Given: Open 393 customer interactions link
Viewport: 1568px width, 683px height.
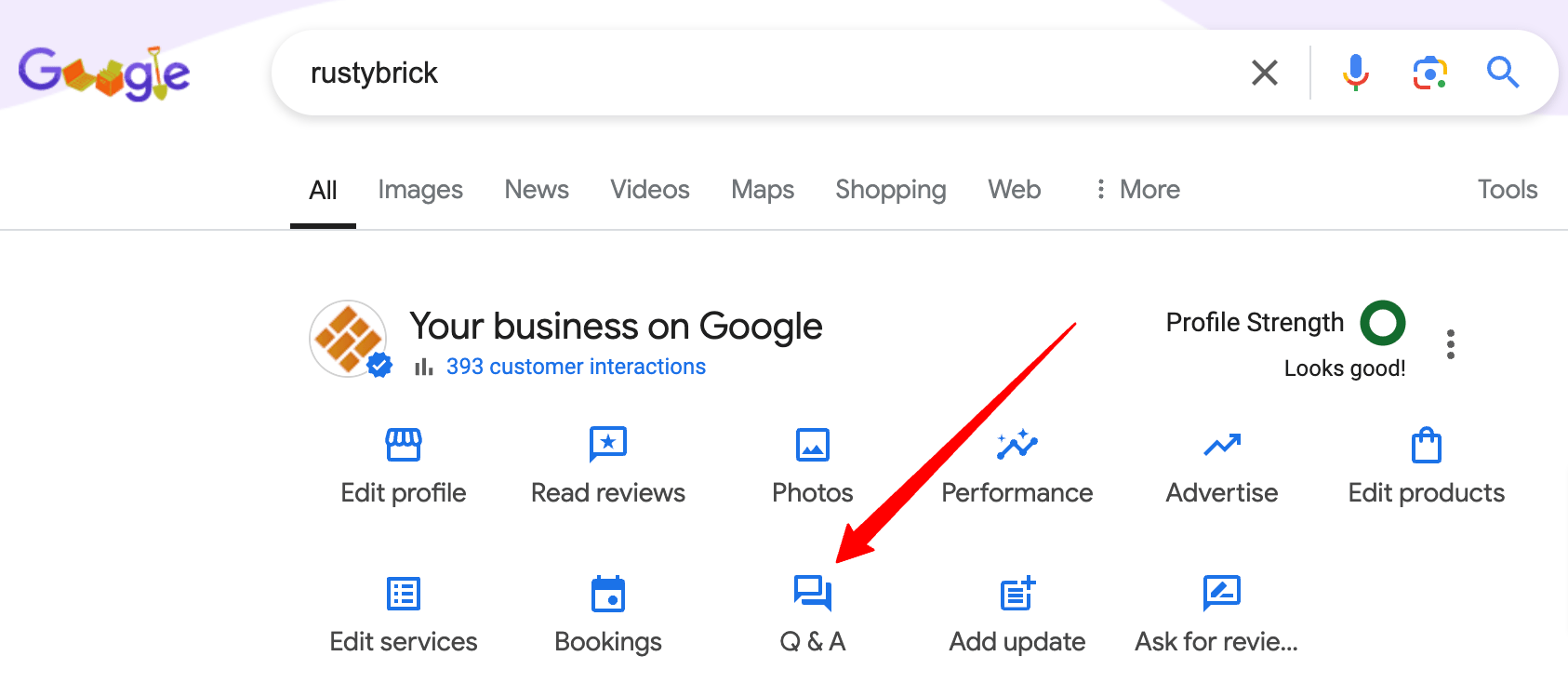Looking at the screenshot, I should [576, 367].
